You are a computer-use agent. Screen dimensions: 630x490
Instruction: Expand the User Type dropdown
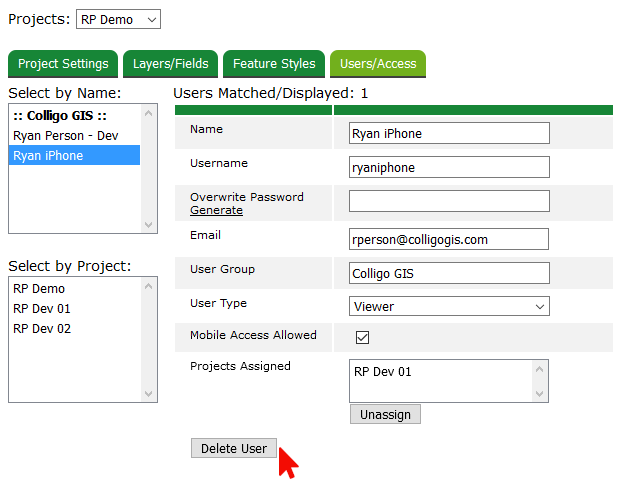pos(449,306)
